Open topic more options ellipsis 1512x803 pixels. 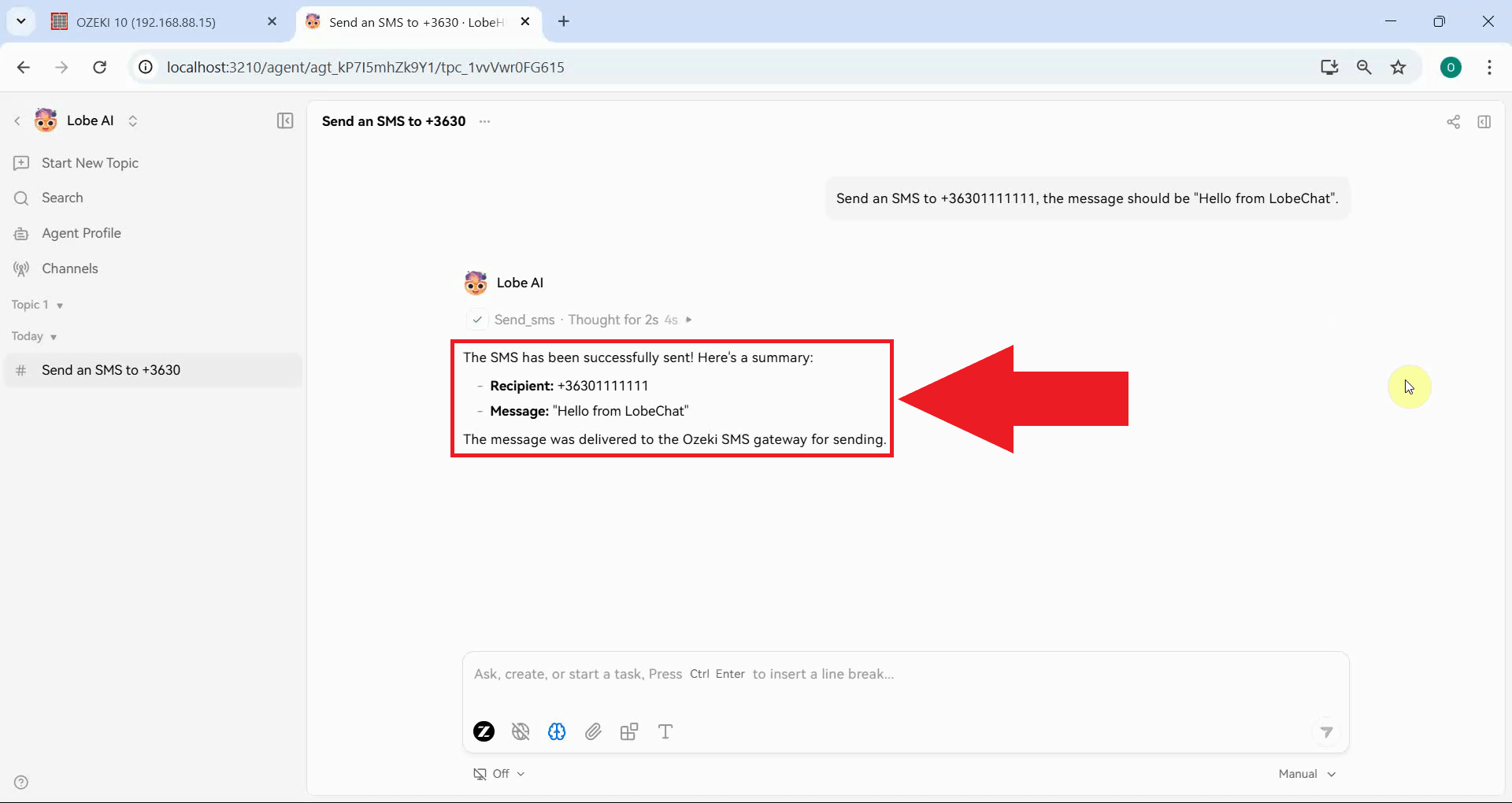(485, 121)
